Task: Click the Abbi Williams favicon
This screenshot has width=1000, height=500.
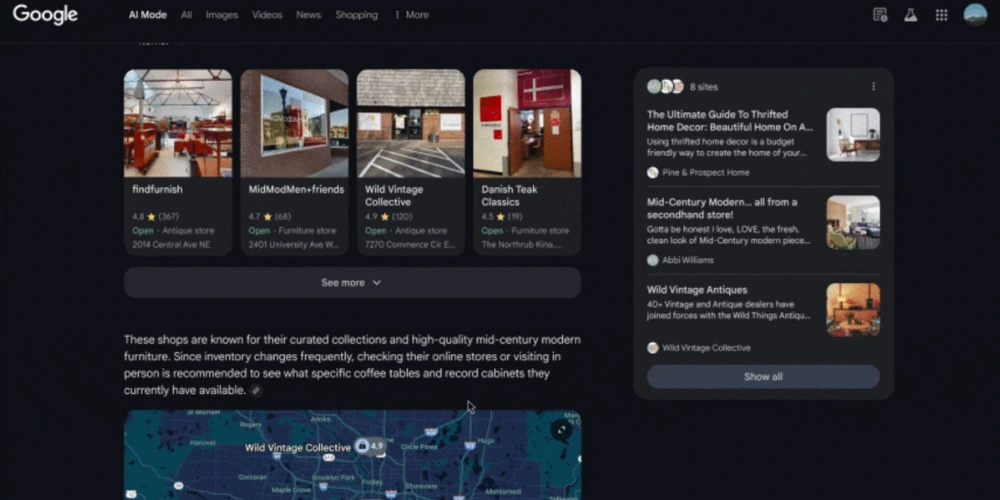Action: (x=652, y=260)
